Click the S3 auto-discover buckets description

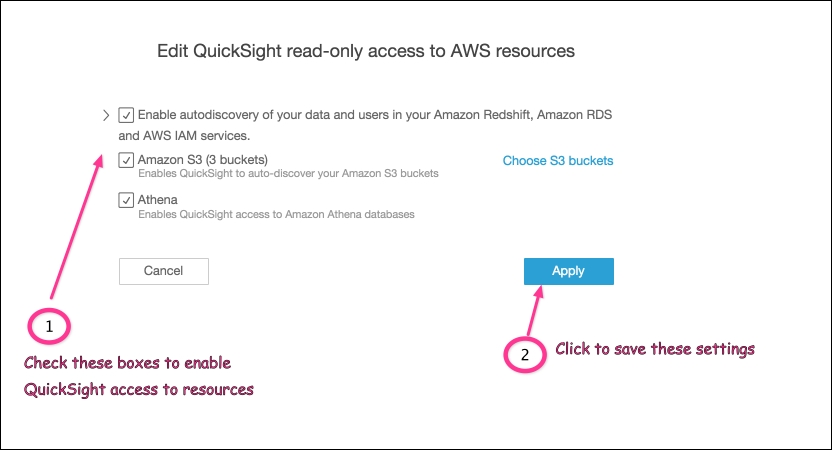pos(288,174)
